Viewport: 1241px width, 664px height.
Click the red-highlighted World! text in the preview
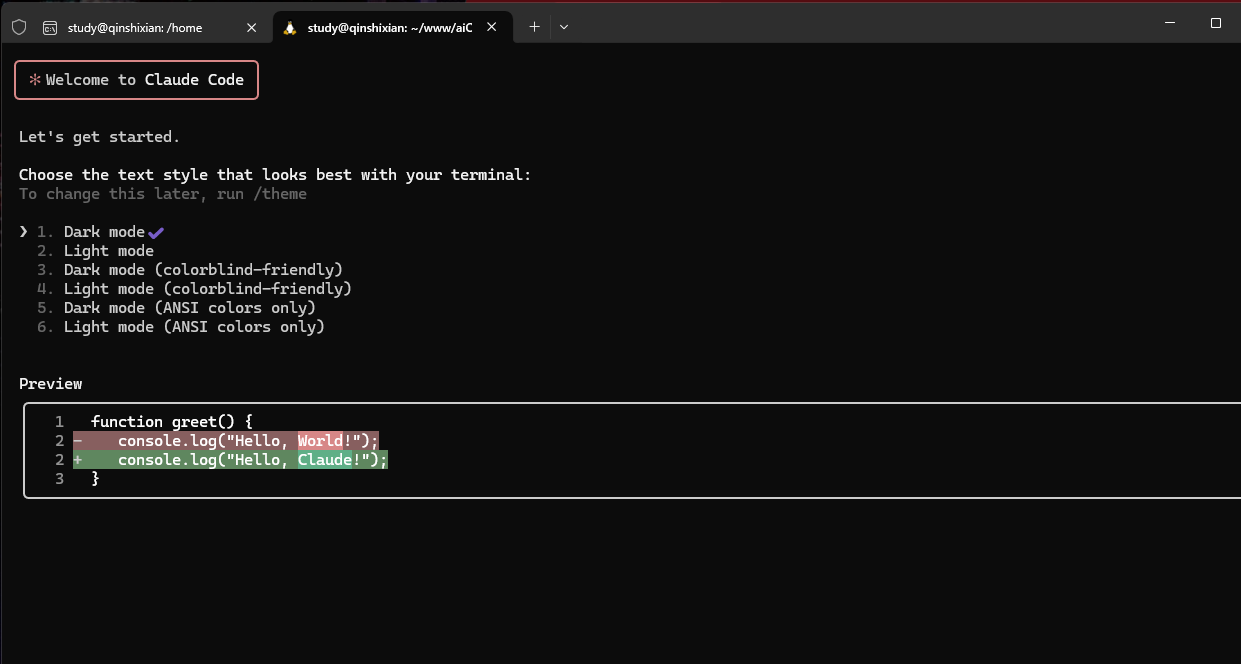coord(320,440)
